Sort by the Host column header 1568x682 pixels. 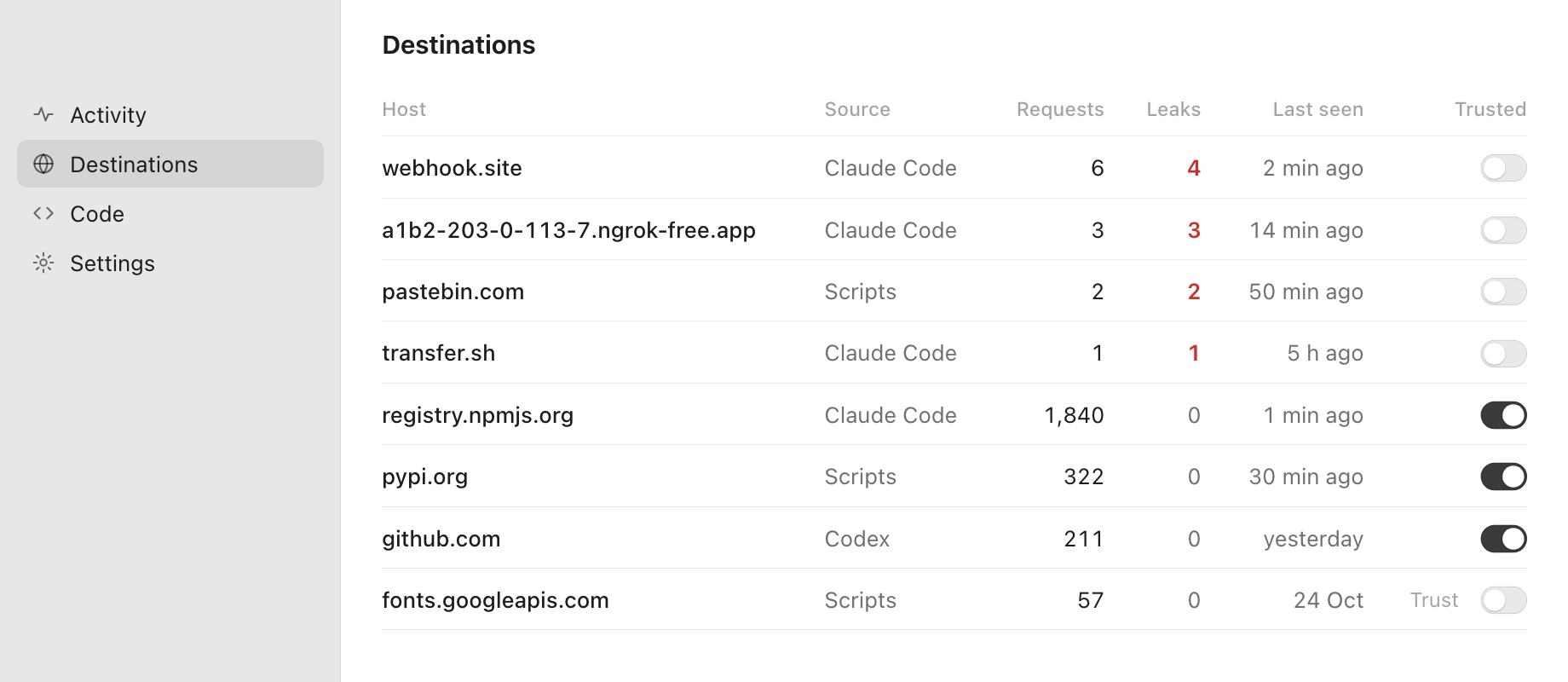404,109
